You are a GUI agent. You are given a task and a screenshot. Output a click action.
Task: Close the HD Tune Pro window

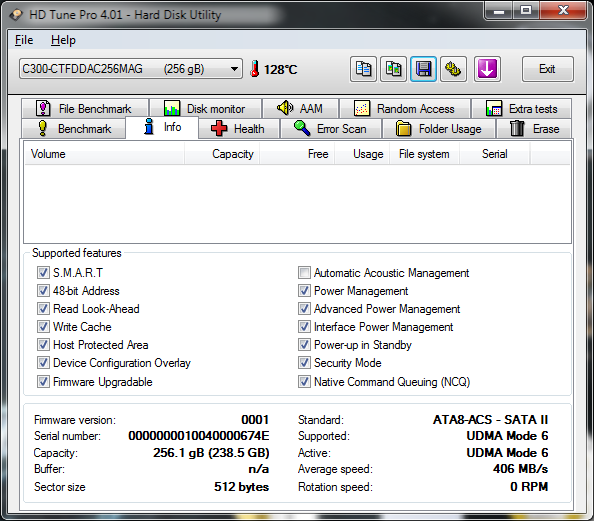tap(563, 11)
